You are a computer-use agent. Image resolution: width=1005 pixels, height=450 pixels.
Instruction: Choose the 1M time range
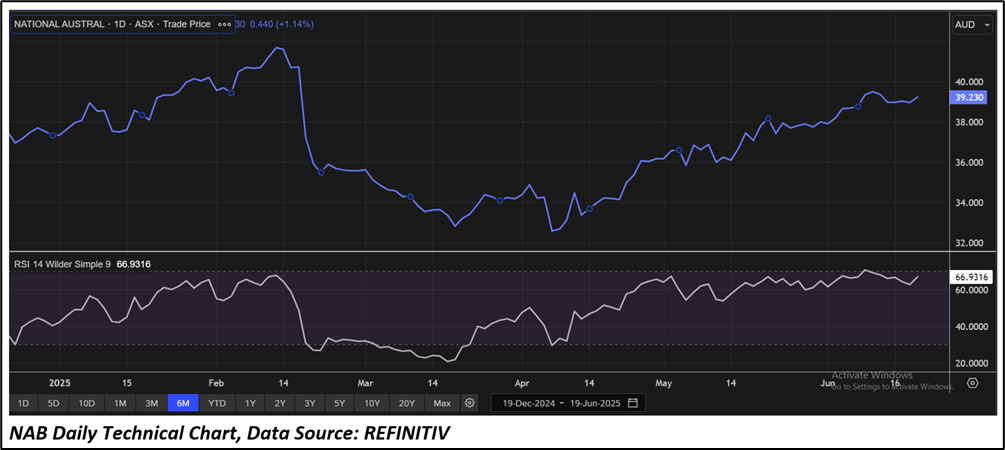click(120, 403)
